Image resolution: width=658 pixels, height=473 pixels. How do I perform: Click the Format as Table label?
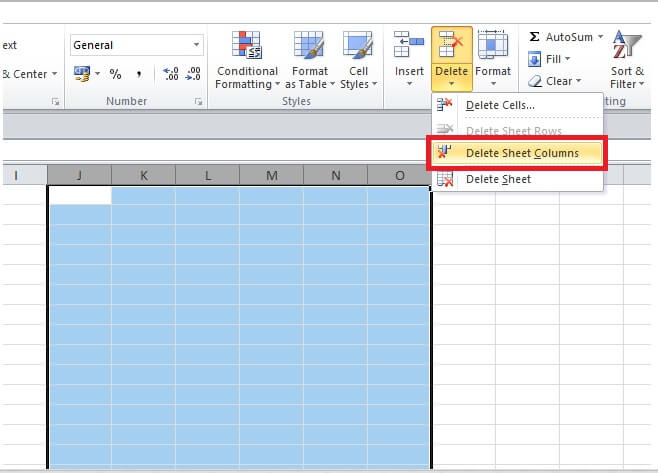coord(309,78)
